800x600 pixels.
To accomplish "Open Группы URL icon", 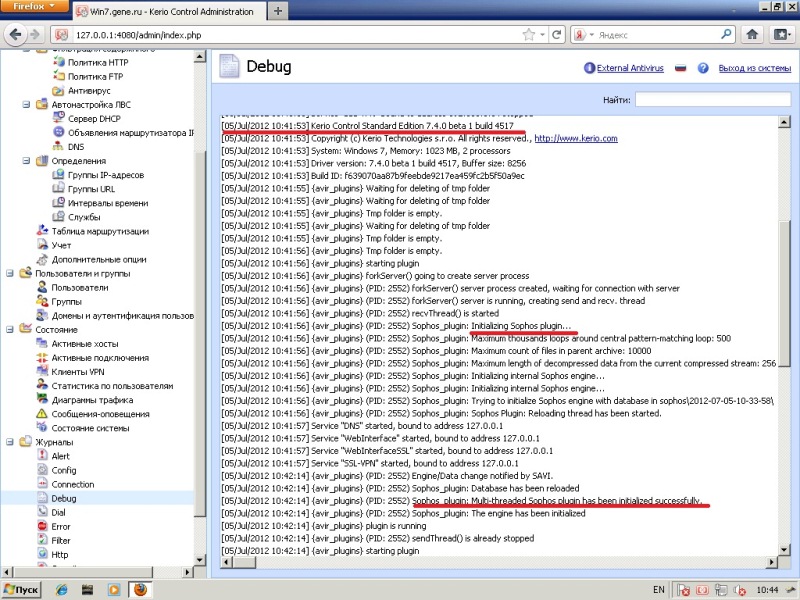I will pos(58,189).
